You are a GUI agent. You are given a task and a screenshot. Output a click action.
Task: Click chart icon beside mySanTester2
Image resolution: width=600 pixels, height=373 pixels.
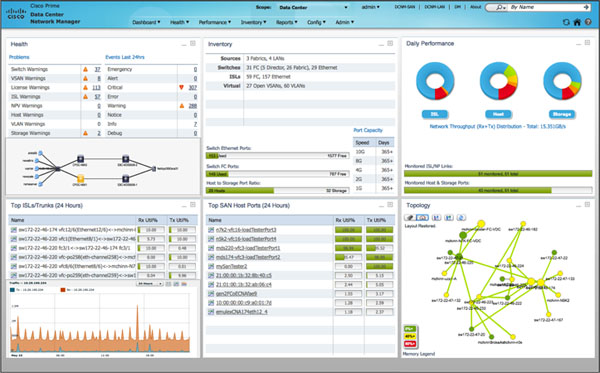click(211, 266)
